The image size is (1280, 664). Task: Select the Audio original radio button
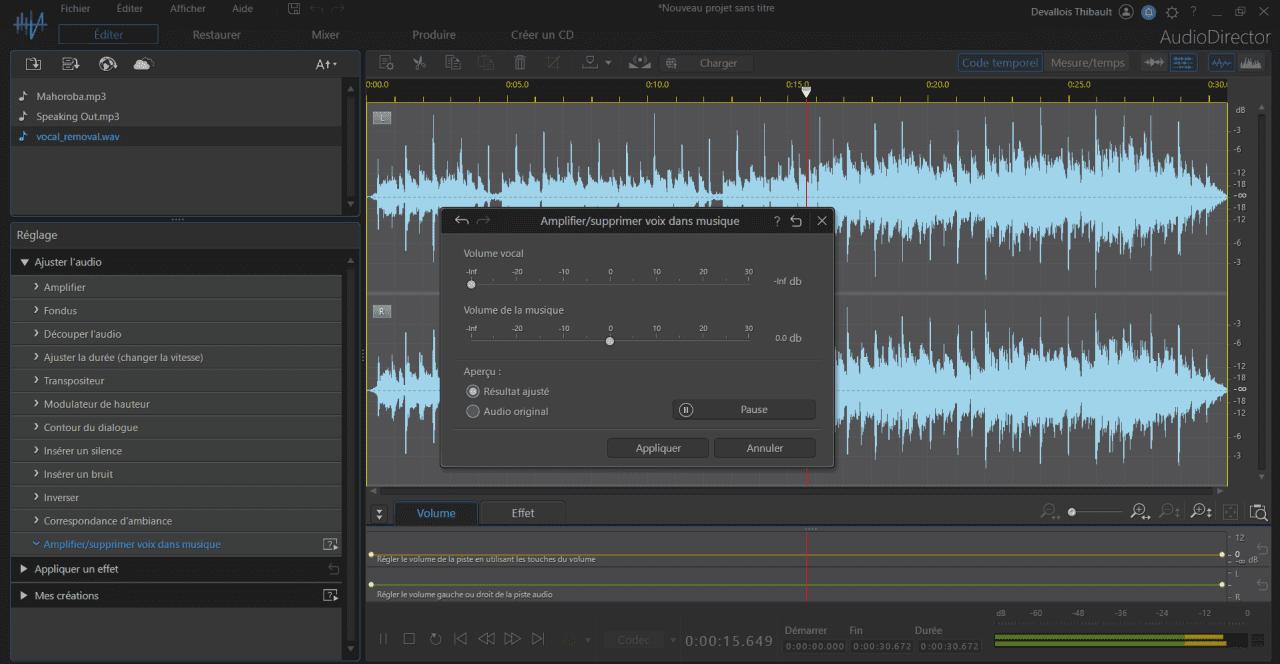click(x=471, y=409)
